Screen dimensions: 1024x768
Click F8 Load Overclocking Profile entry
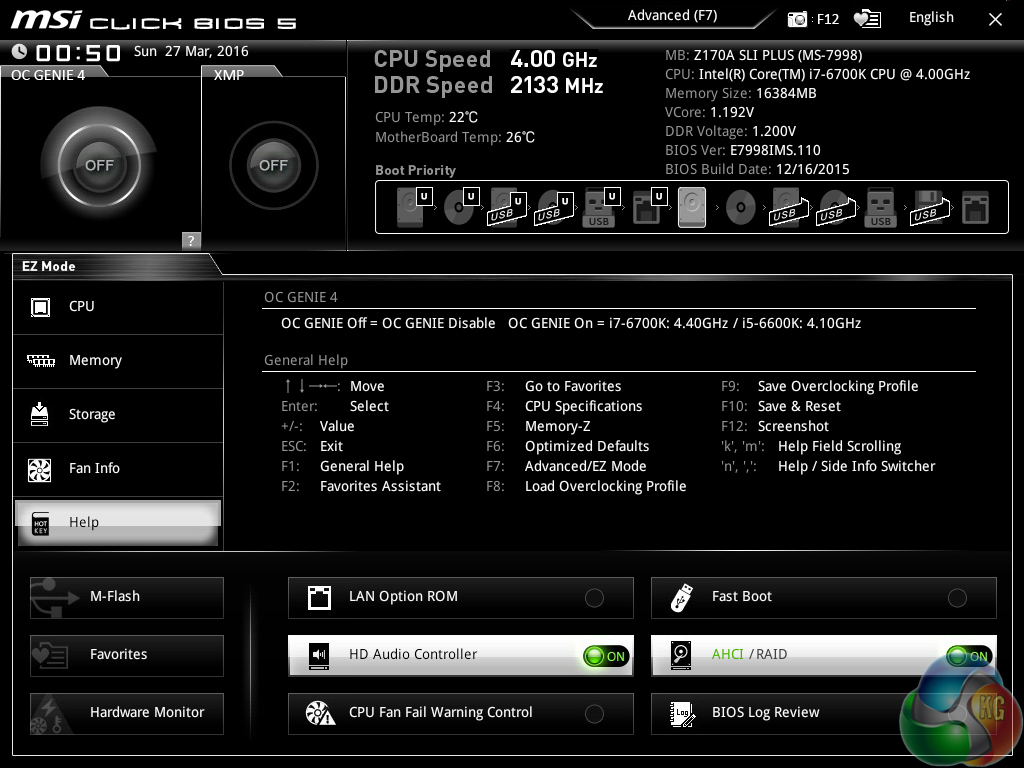[586, 487]
